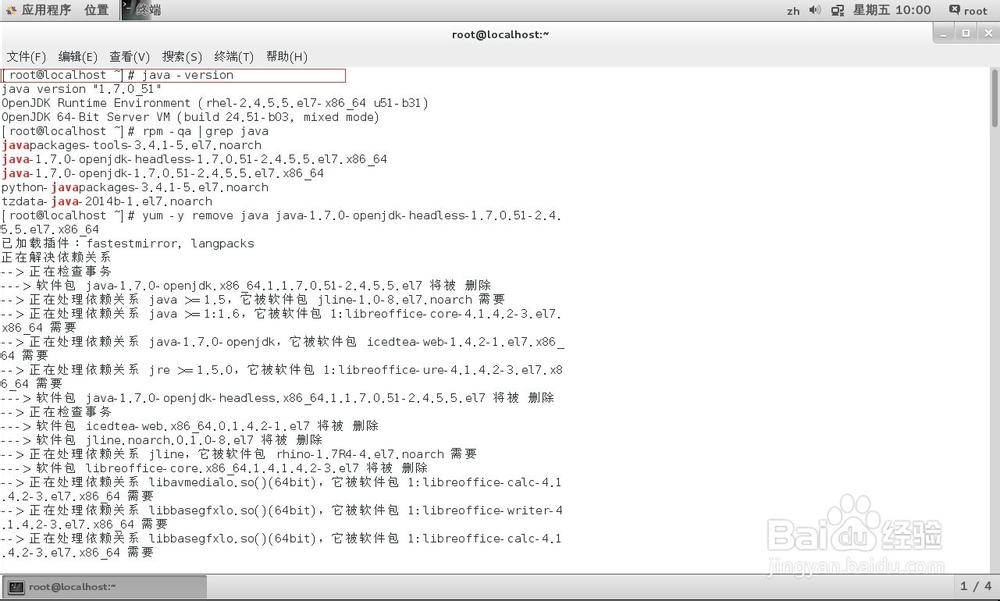Switch keyboard layout via the zh indicator
Viewport: 1000px width, 601px height.
[x=792, y=10]
